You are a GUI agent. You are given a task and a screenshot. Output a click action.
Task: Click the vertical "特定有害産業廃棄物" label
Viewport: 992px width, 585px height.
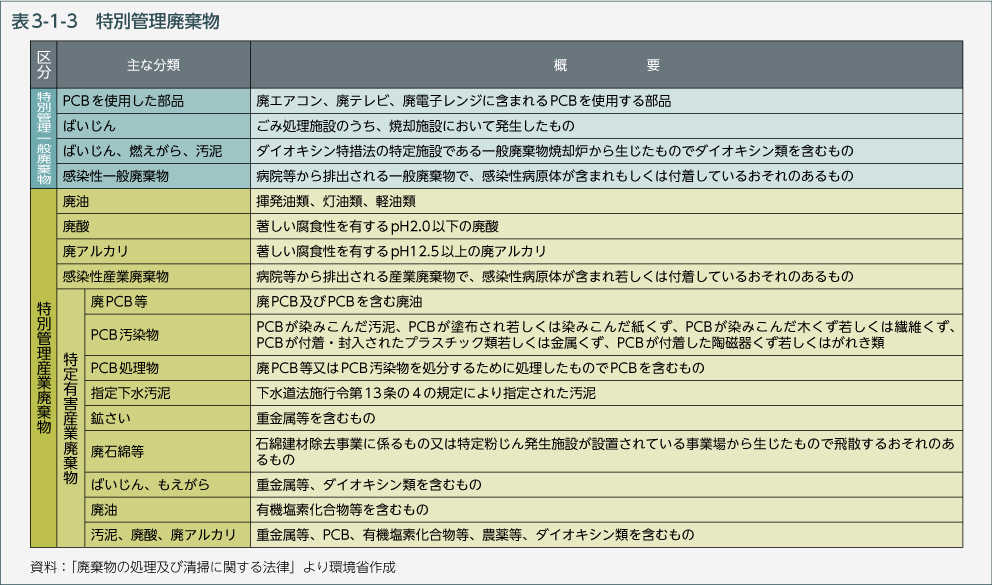[x=71, y=418]
